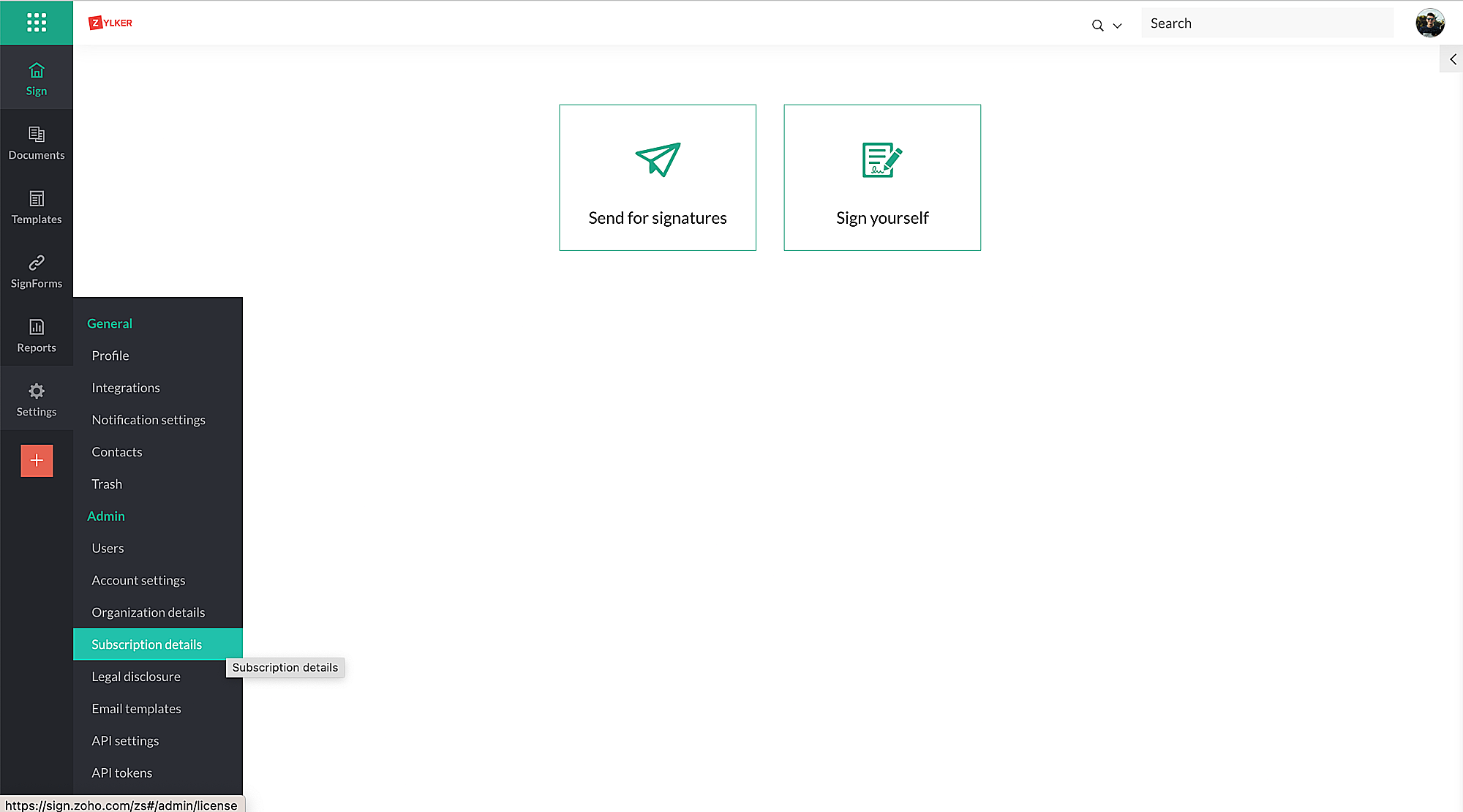Go to the Sign home icon
Image resolution: width=1463 pixels, height=812 pixels.
click(37, 71)
